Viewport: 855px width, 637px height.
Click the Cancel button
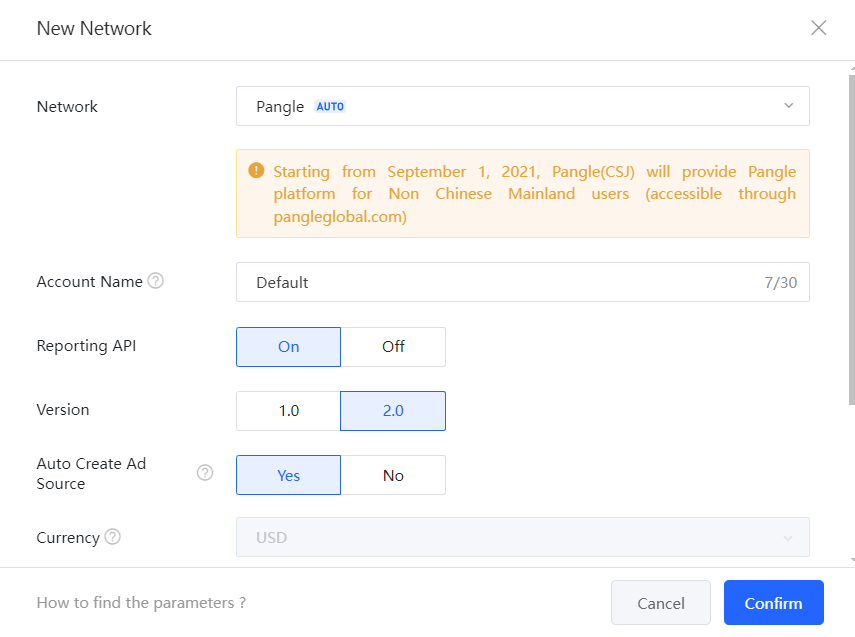tap(660, 602)
